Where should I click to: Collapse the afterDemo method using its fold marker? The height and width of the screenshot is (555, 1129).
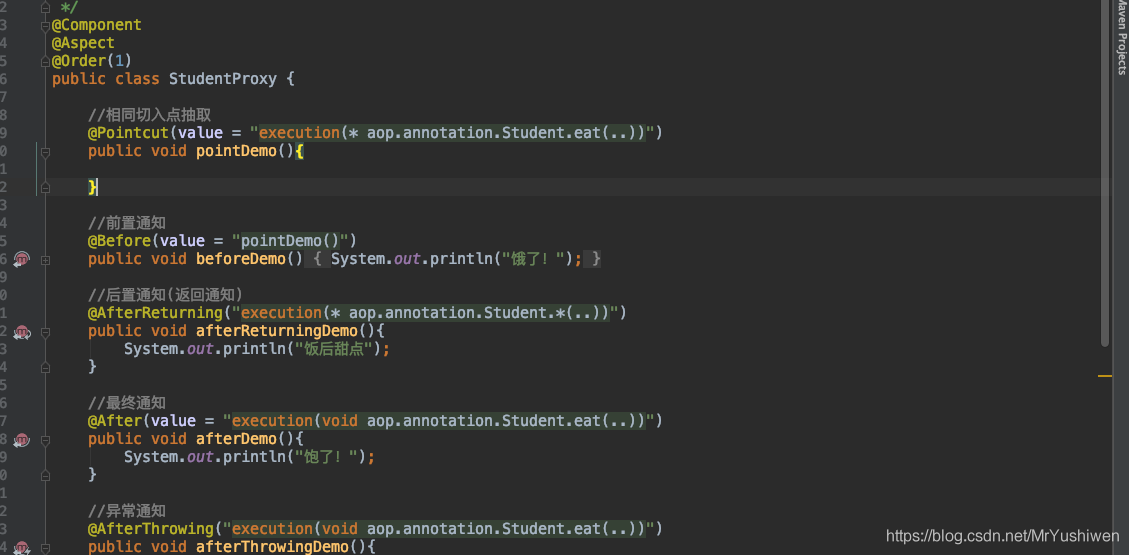tap(45, 440)
